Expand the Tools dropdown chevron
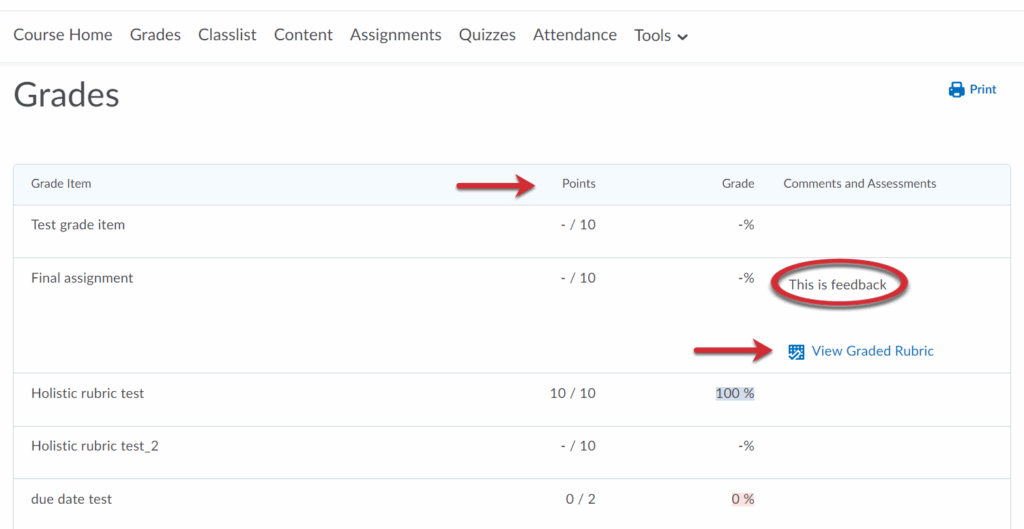1024x529 pixels. (683, 37)
